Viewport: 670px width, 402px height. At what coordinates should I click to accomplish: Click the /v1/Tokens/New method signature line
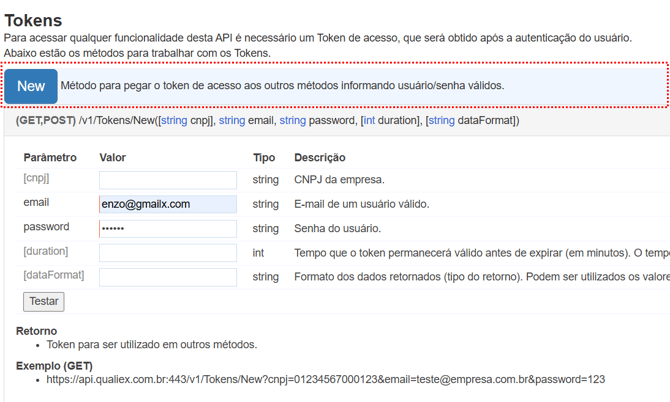pos(267,121)
